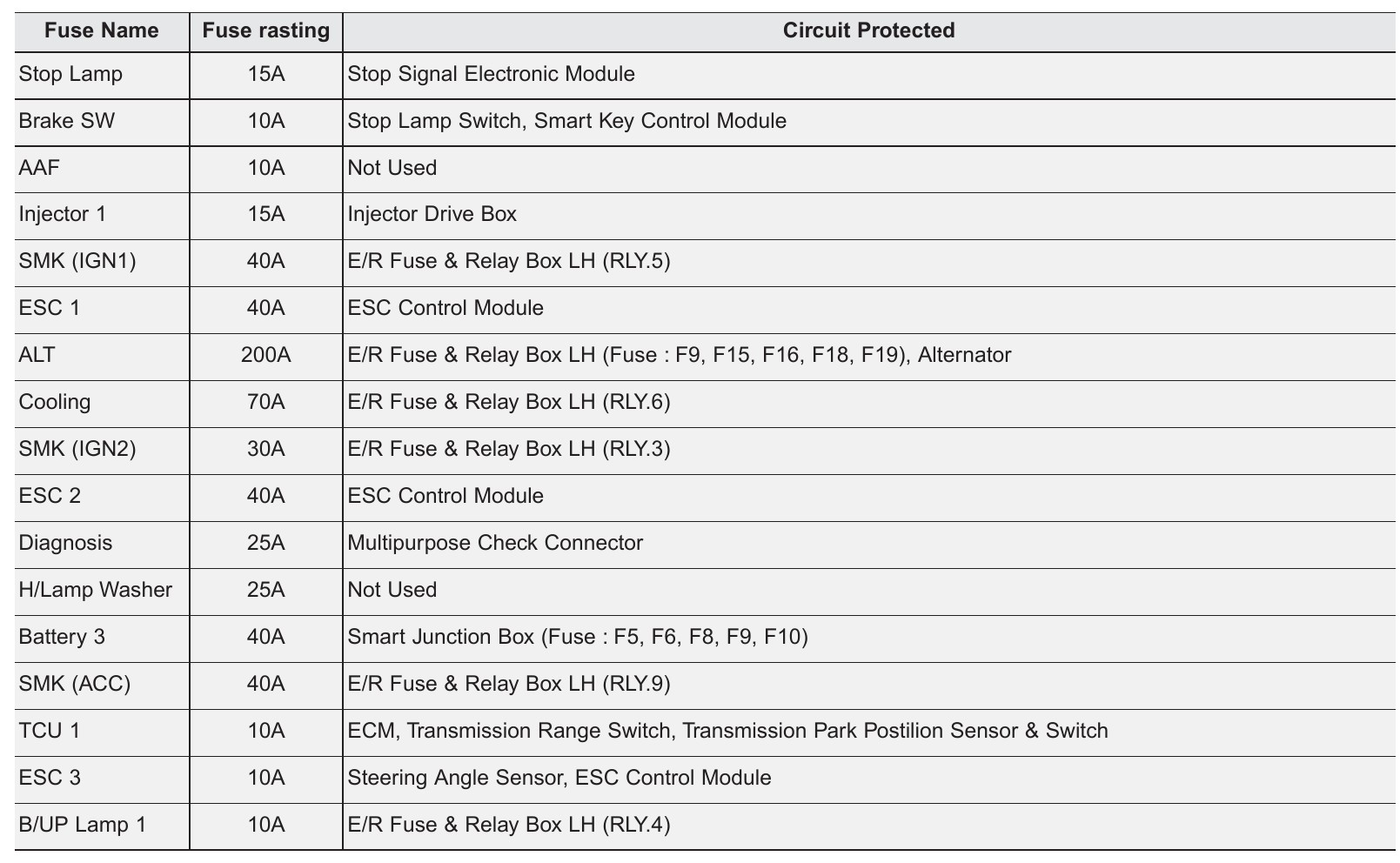Click the Brake SW row label
Viewport: 1400px width, 863px height.
coord(66,121)
